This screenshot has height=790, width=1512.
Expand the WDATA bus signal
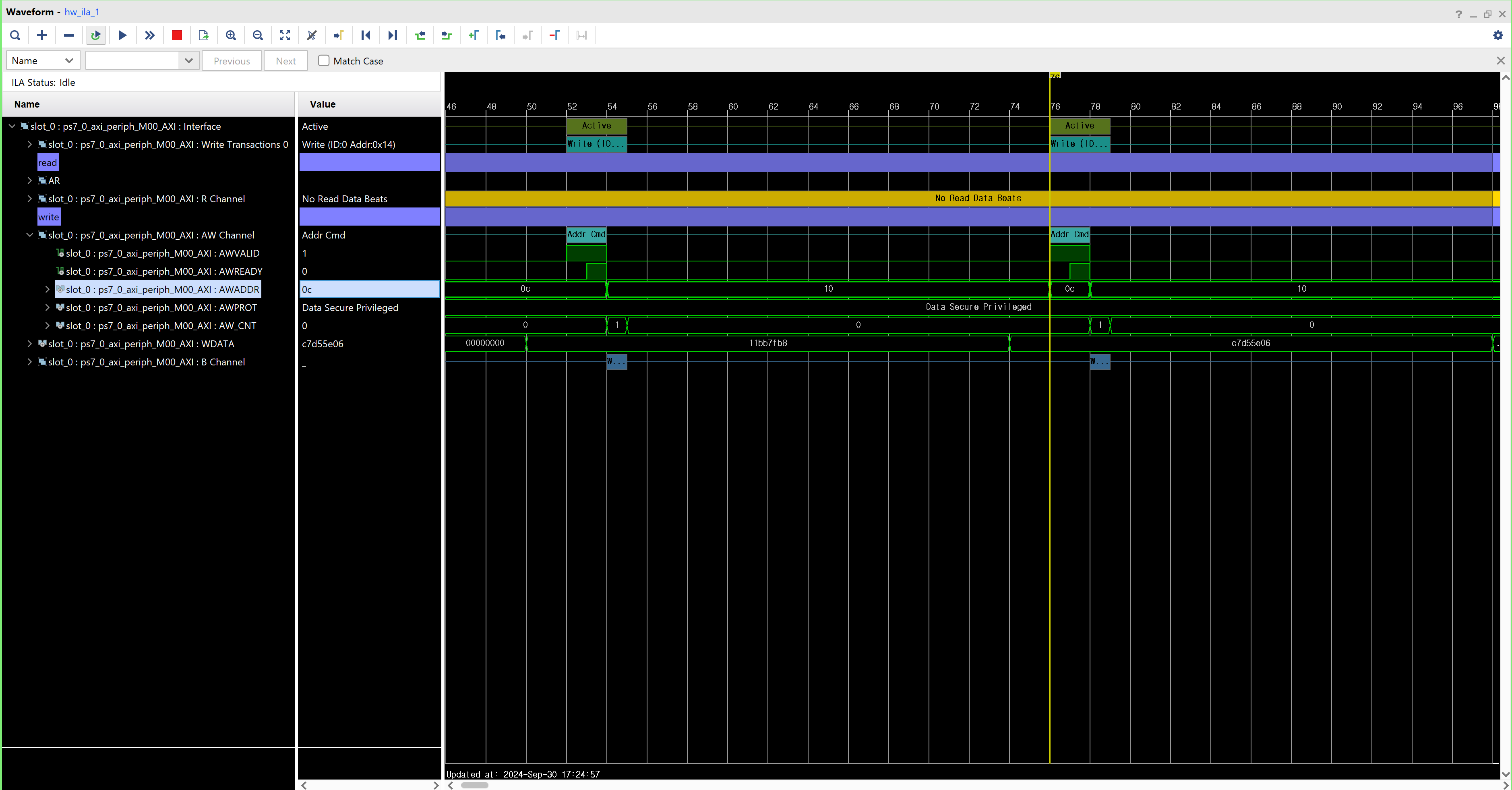[29, 344]
